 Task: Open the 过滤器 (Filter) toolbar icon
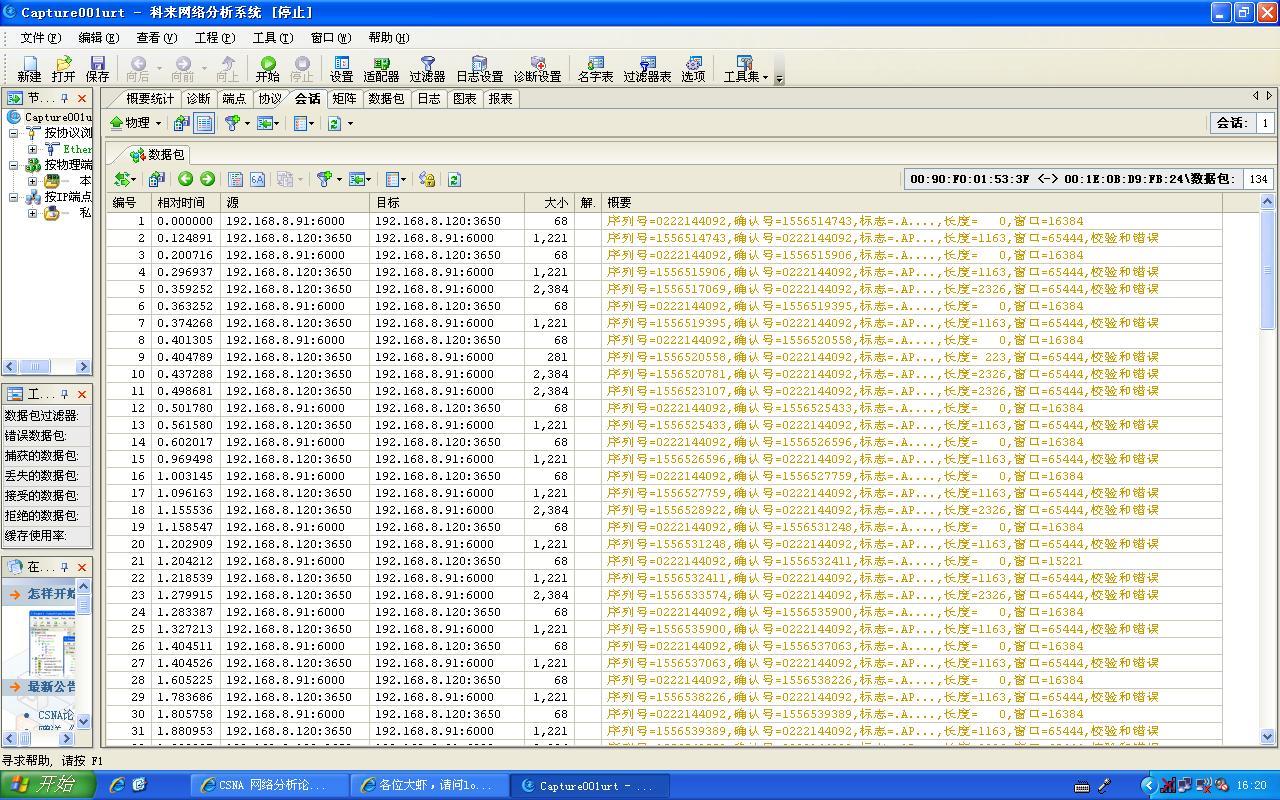427,68
